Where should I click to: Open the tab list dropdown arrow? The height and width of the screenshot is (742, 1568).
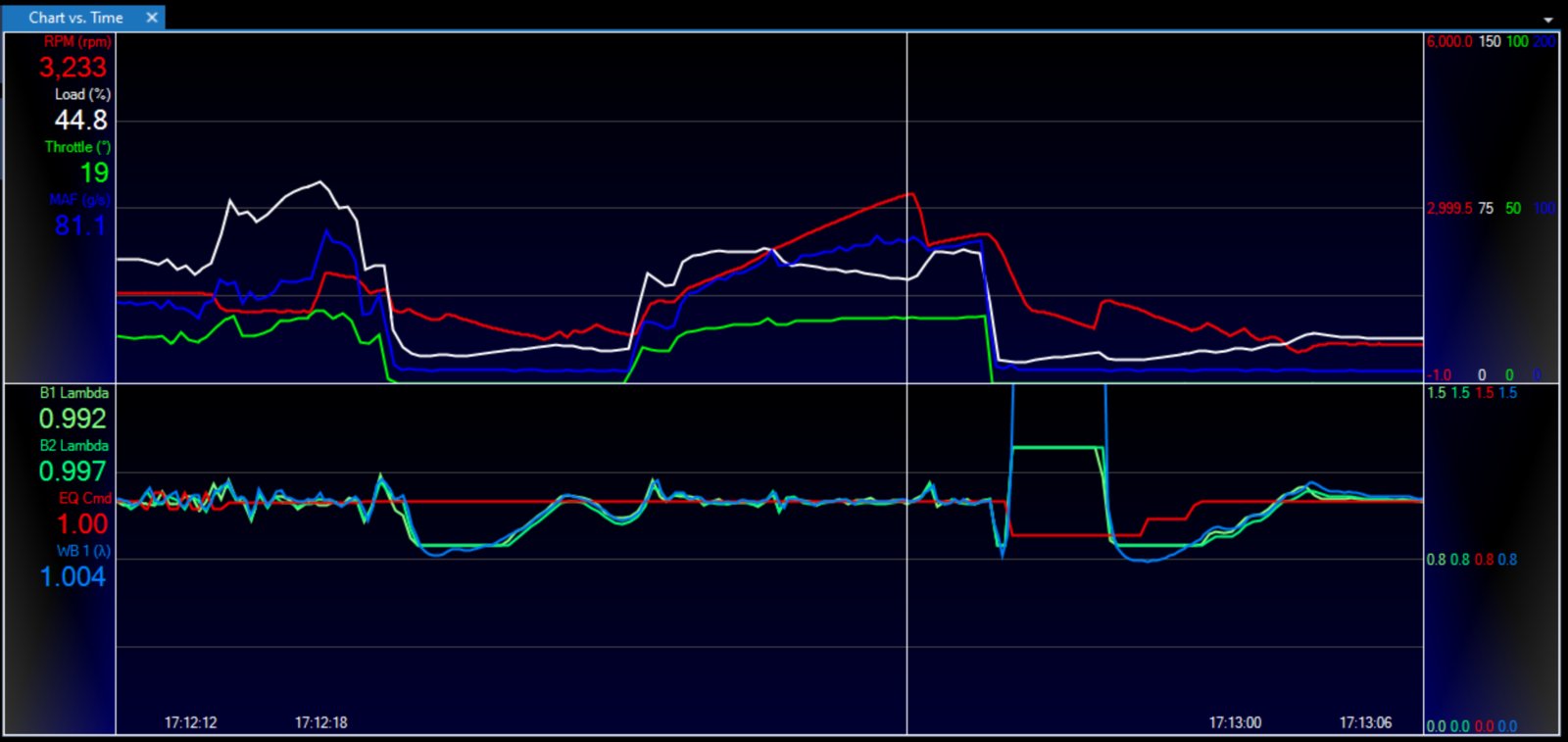point(1548,20)
